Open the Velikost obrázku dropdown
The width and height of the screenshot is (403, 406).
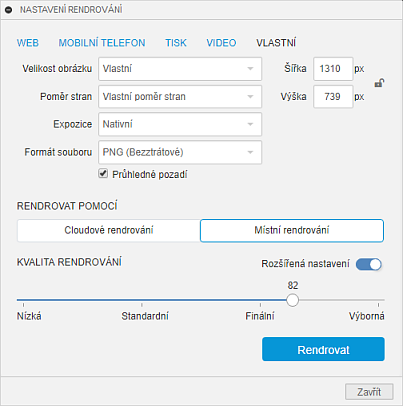pyautogui.click(x=180, y=69)
